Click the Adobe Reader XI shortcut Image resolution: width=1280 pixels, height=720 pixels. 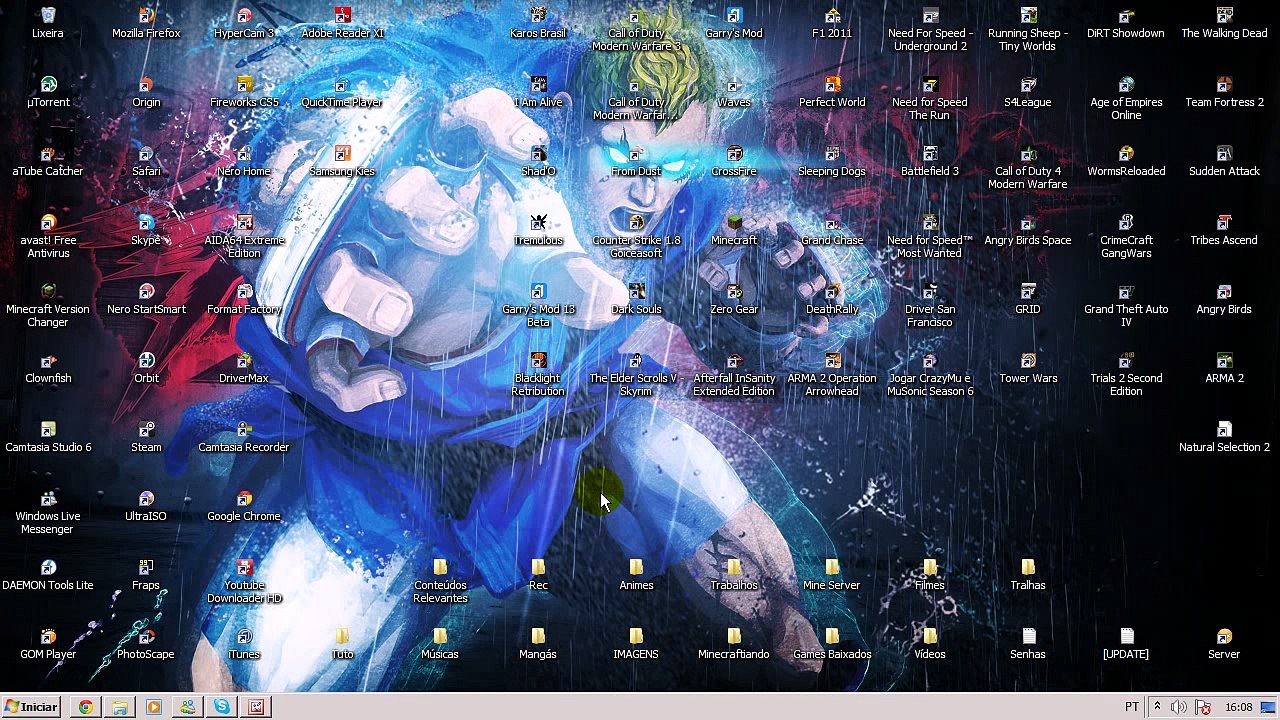342,23
